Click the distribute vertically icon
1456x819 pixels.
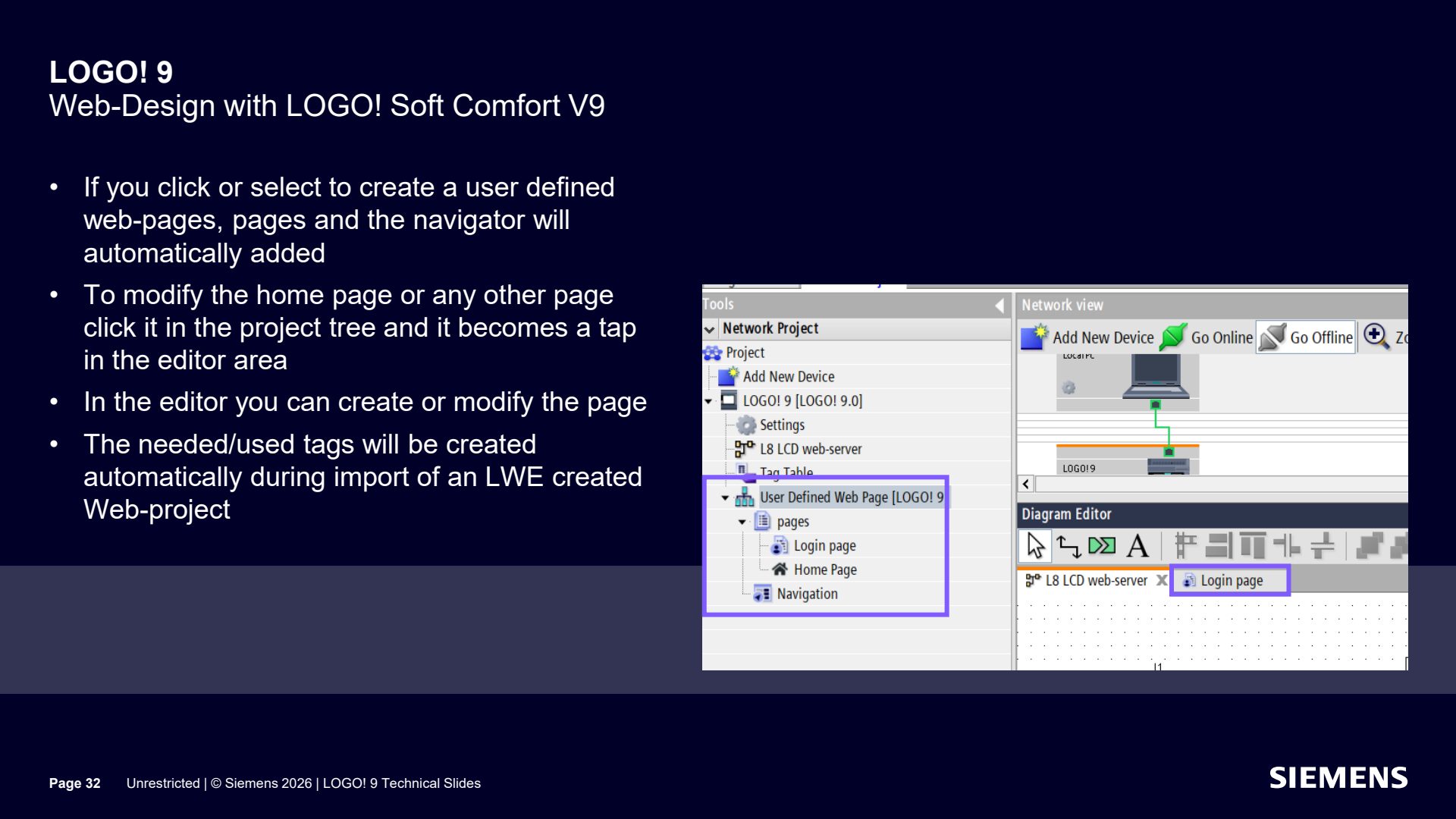[x=1323, y=546]
